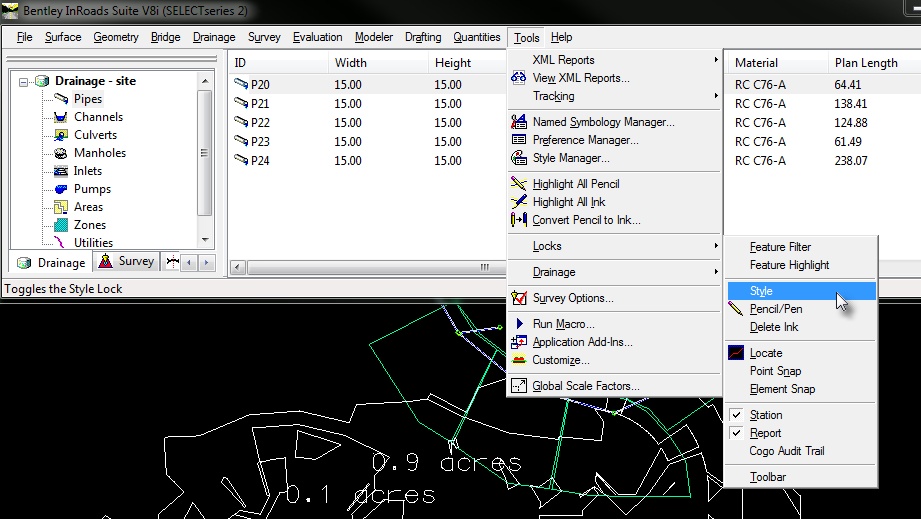Click the Convert Pencil to Ink icon
The width and height of the screenshot is (921, 519).
pyautogui.click(x=519, y=220)
